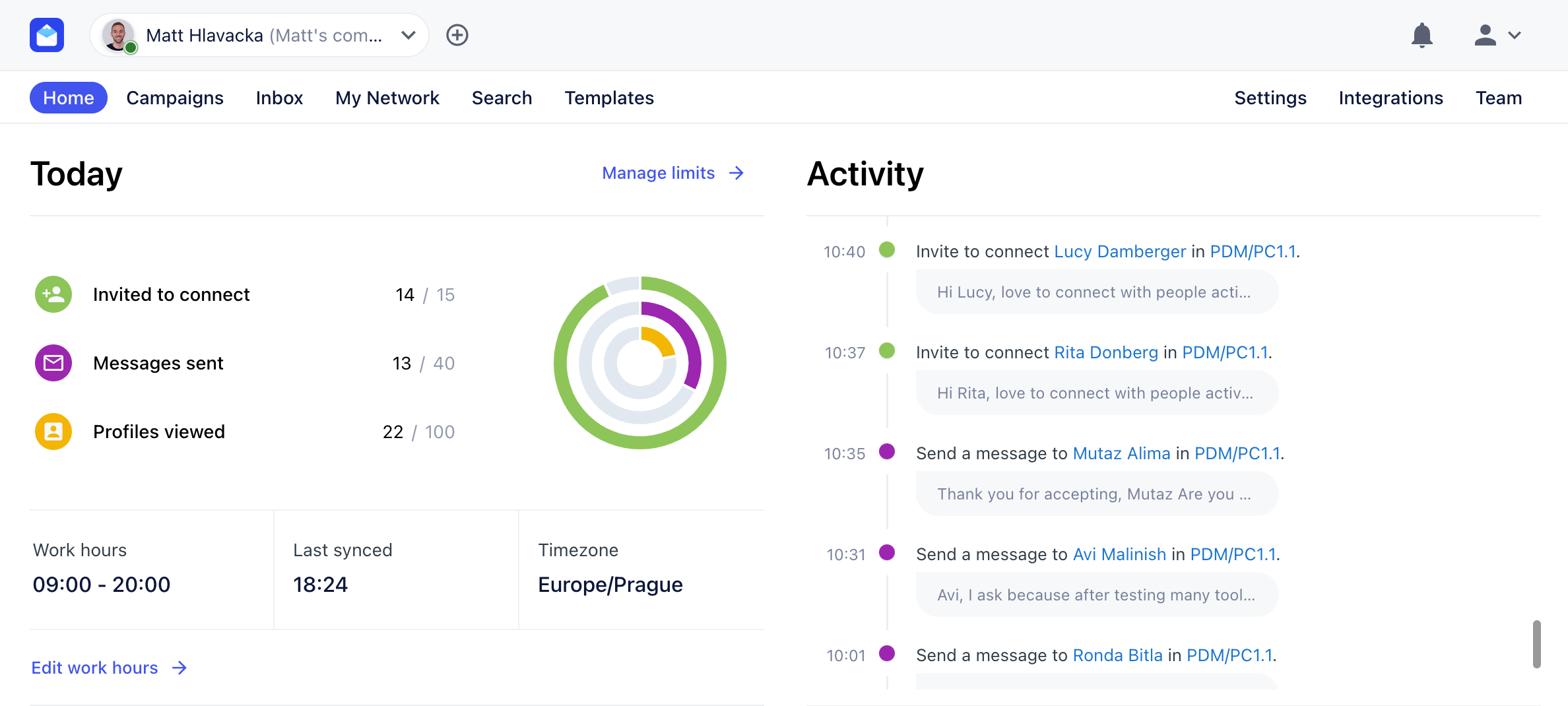Image resolution: width=1568 pixels, height=706 pixels.
Task: Click the yellow Profiles viewed icon
Action: click(x=53, y=432)
